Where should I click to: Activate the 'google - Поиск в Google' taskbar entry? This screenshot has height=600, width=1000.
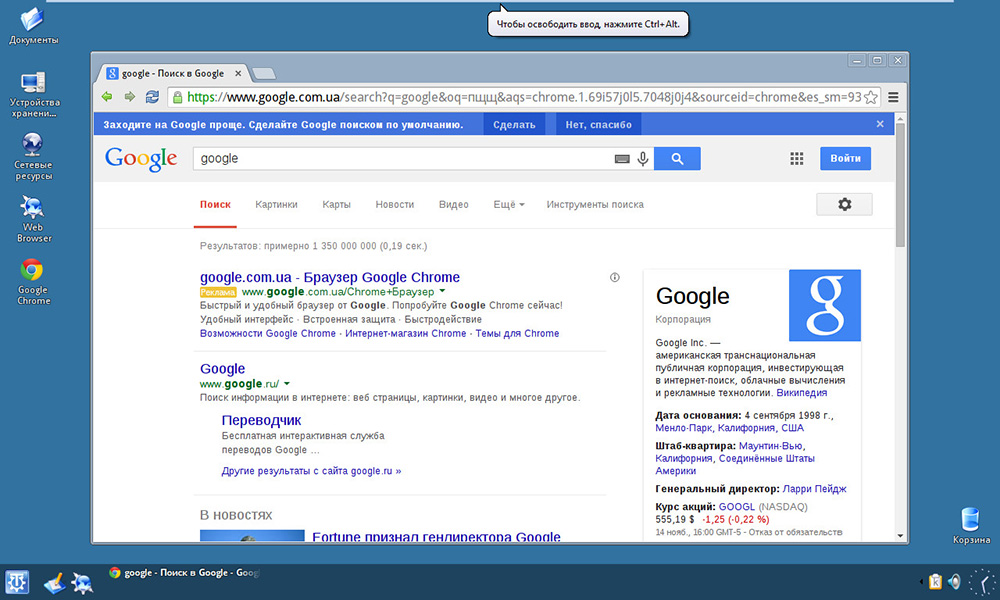pyautogui.click(x=184, y=573)
